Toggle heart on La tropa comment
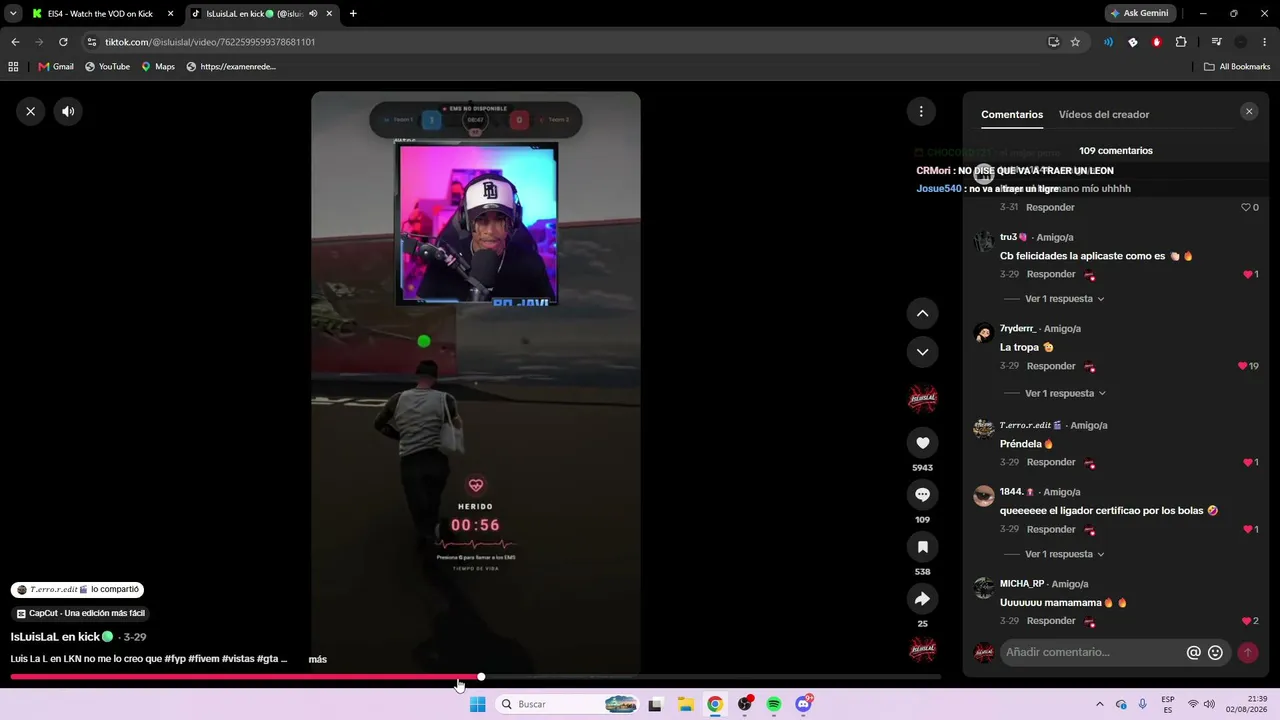 point(1243,366)
